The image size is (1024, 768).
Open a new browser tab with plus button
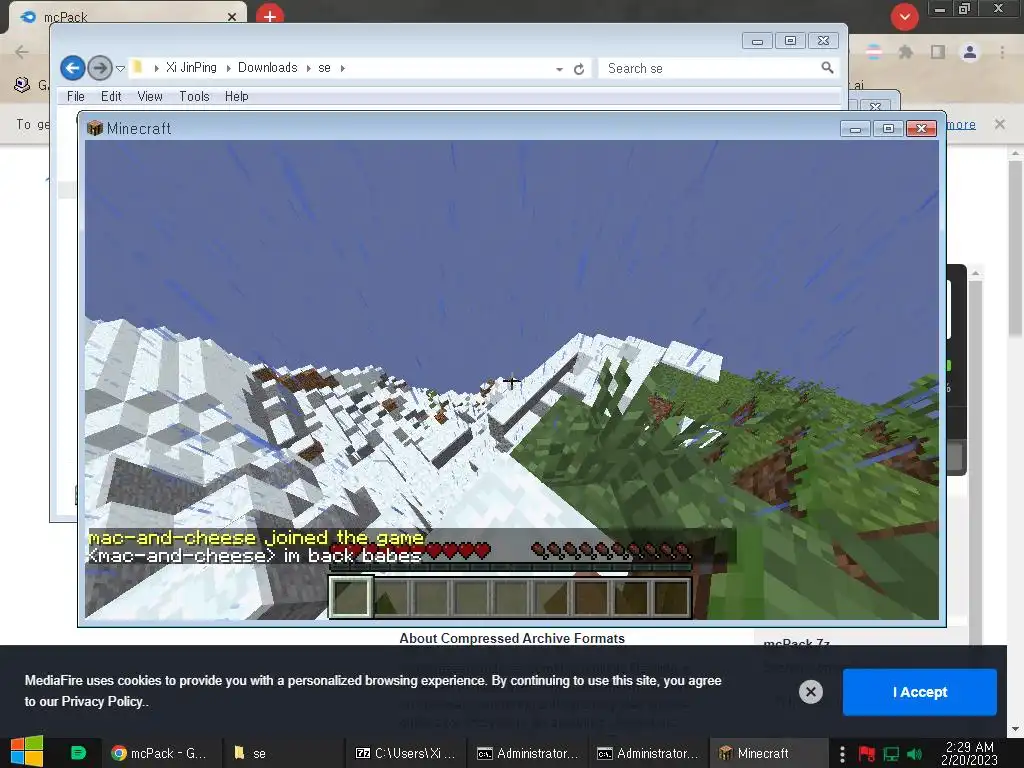point(270,16)
